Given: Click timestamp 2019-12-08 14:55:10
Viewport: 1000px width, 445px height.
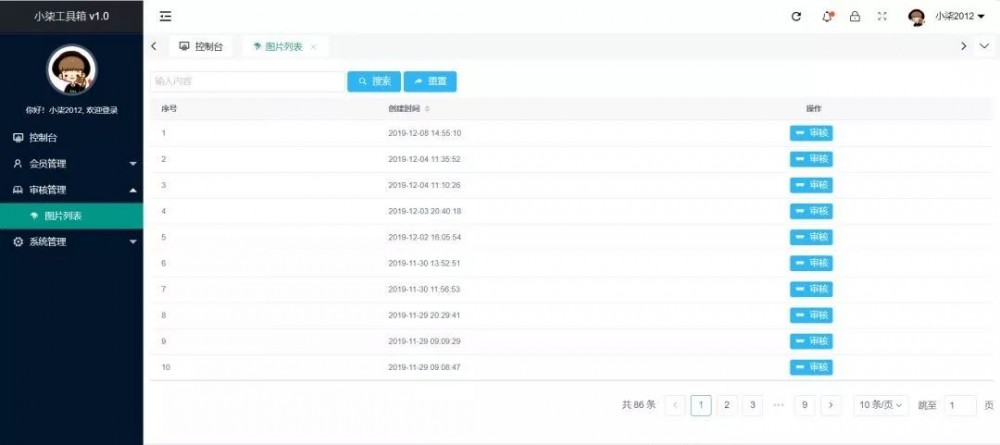Looking at the screenshot, I should tap(425, 133).
